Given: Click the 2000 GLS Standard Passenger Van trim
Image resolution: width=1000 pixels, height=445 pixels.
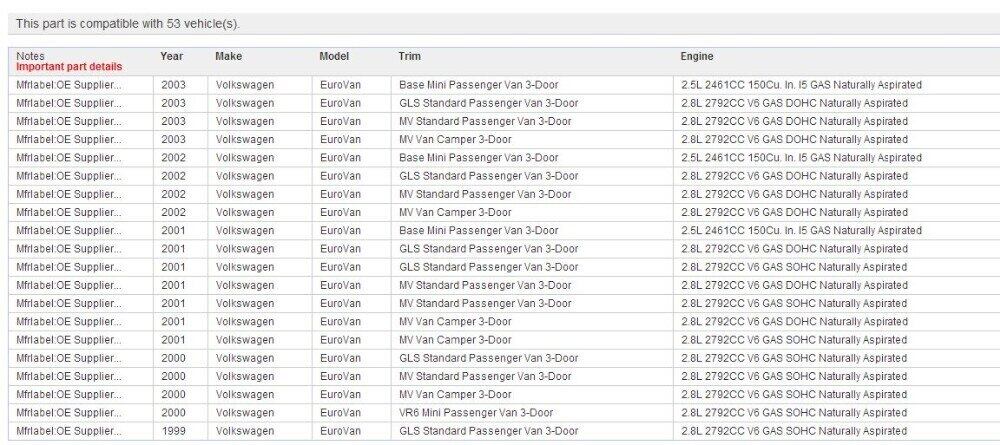Looking at the screenshot, I should pos(488,358).
